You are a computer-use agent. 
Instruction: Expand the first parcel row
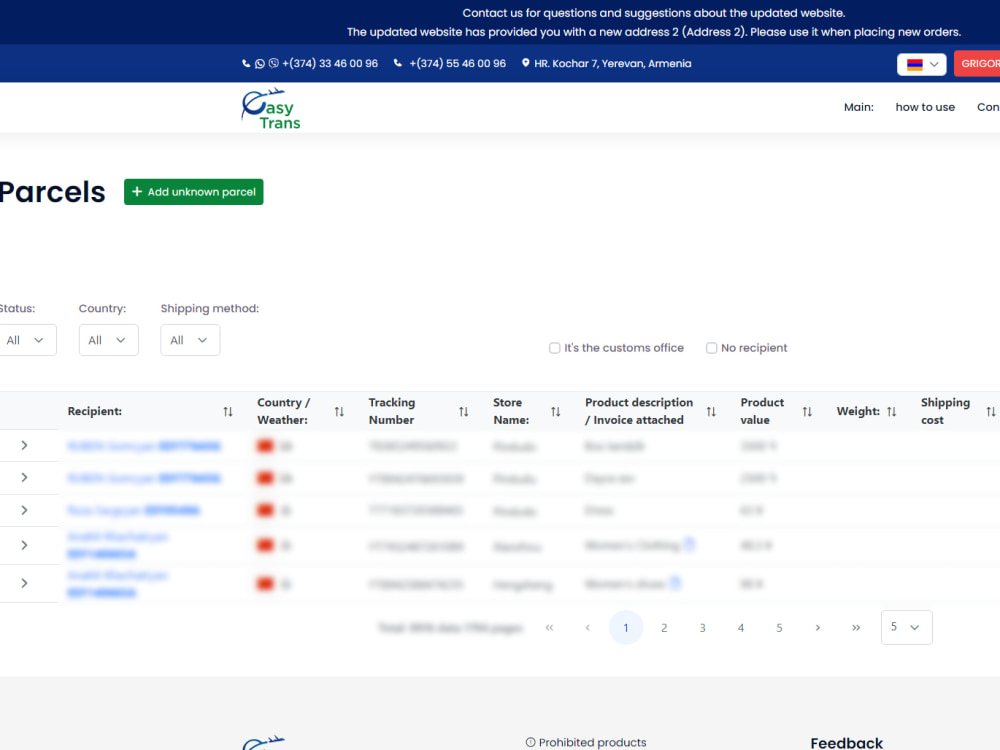(x=24, y=445)
